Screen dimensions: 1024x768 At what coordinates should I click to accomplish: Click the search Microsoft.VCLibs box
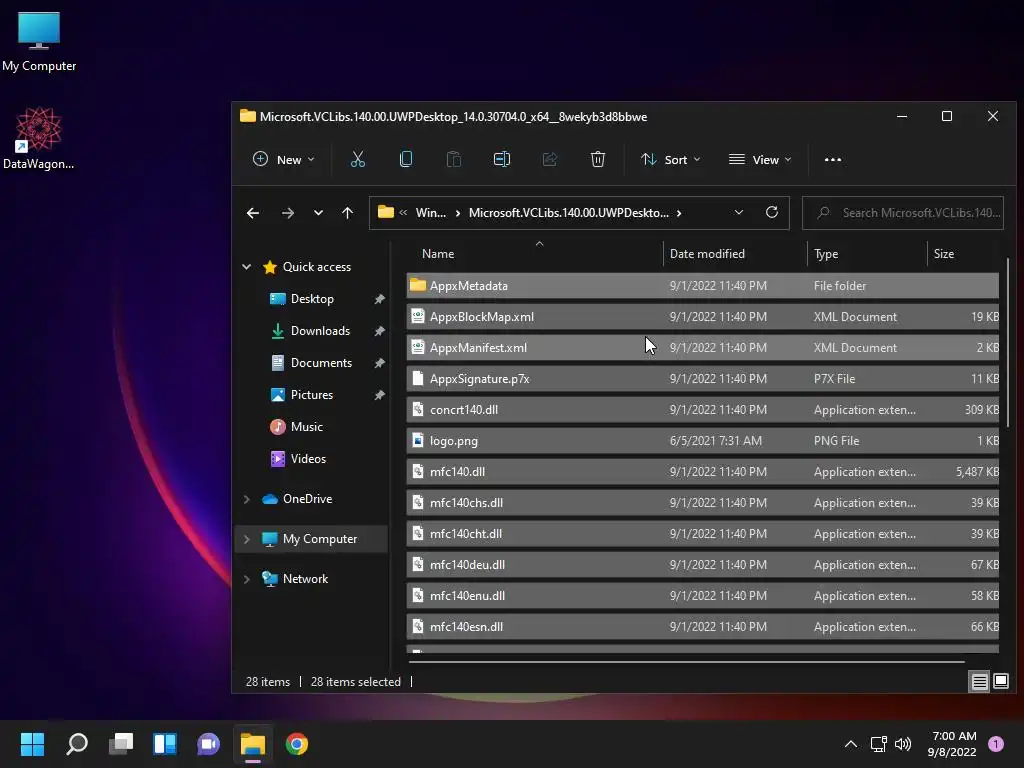(903, 213)
